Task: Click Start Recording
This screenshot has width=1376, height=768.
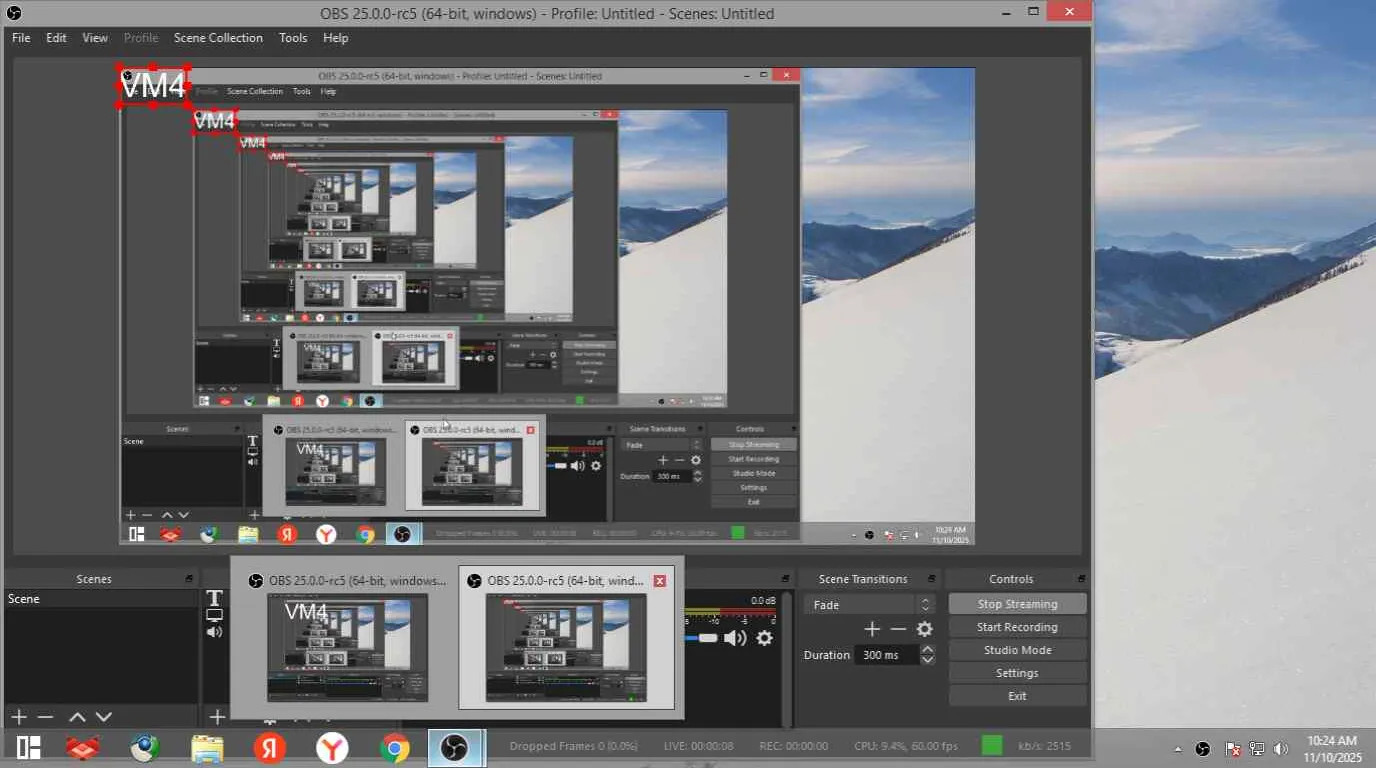Action: point(1017,627)
